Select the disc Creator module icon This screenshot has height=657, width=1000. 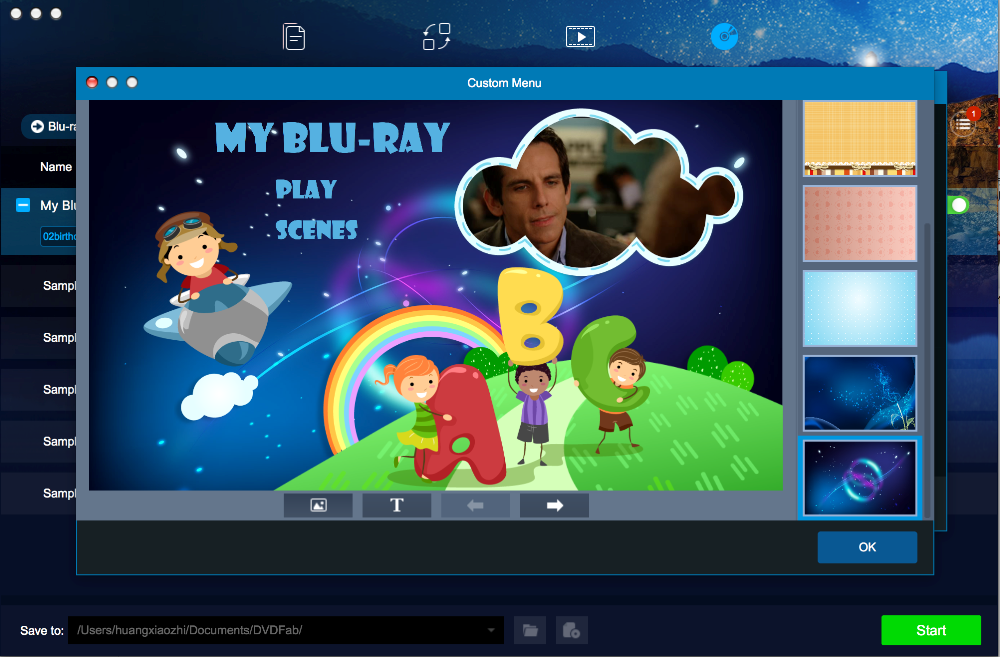tap(724, 37)
